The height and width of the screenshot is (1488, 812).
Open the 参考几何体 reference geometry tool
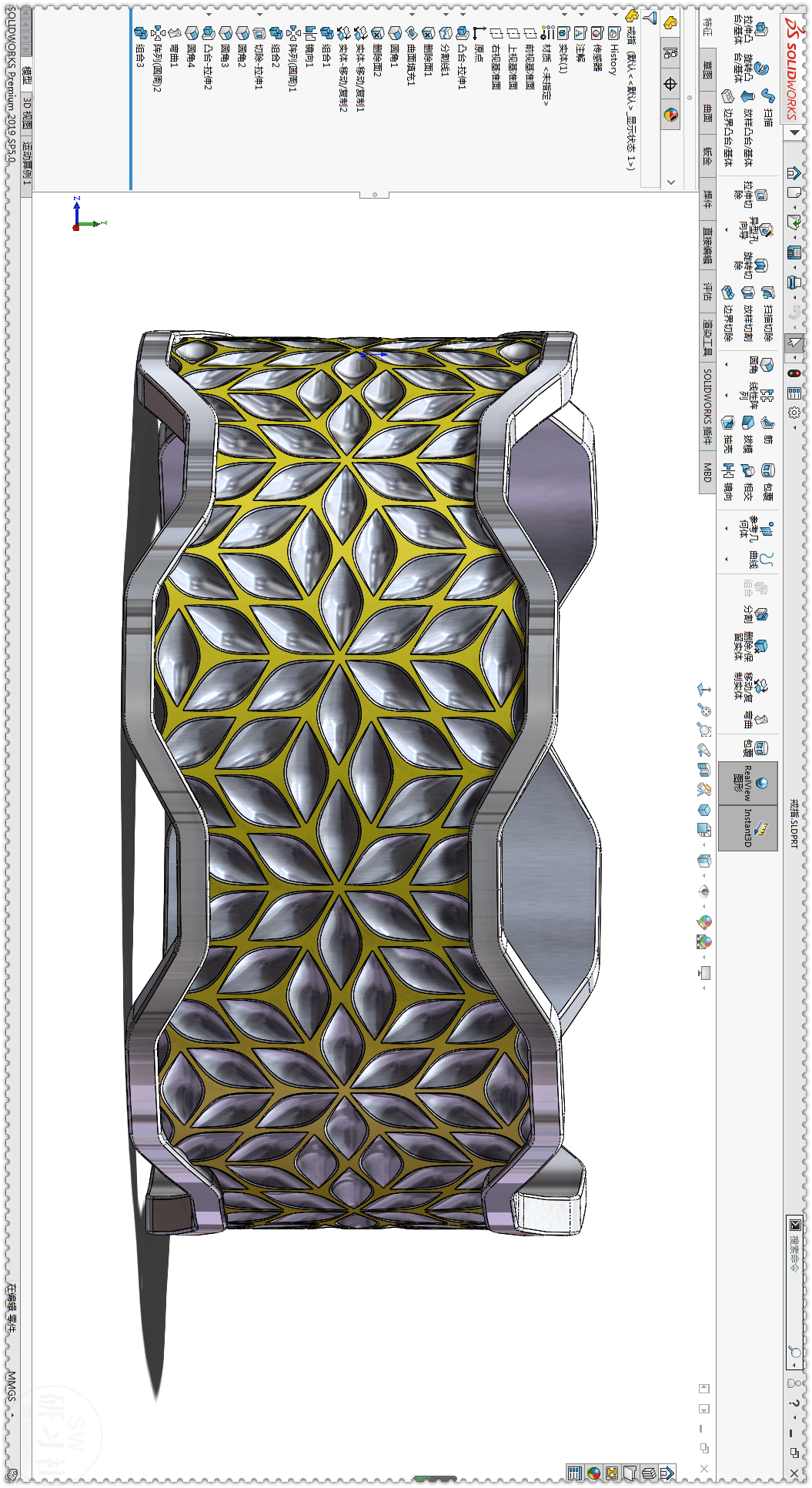(x=755, y=528)
